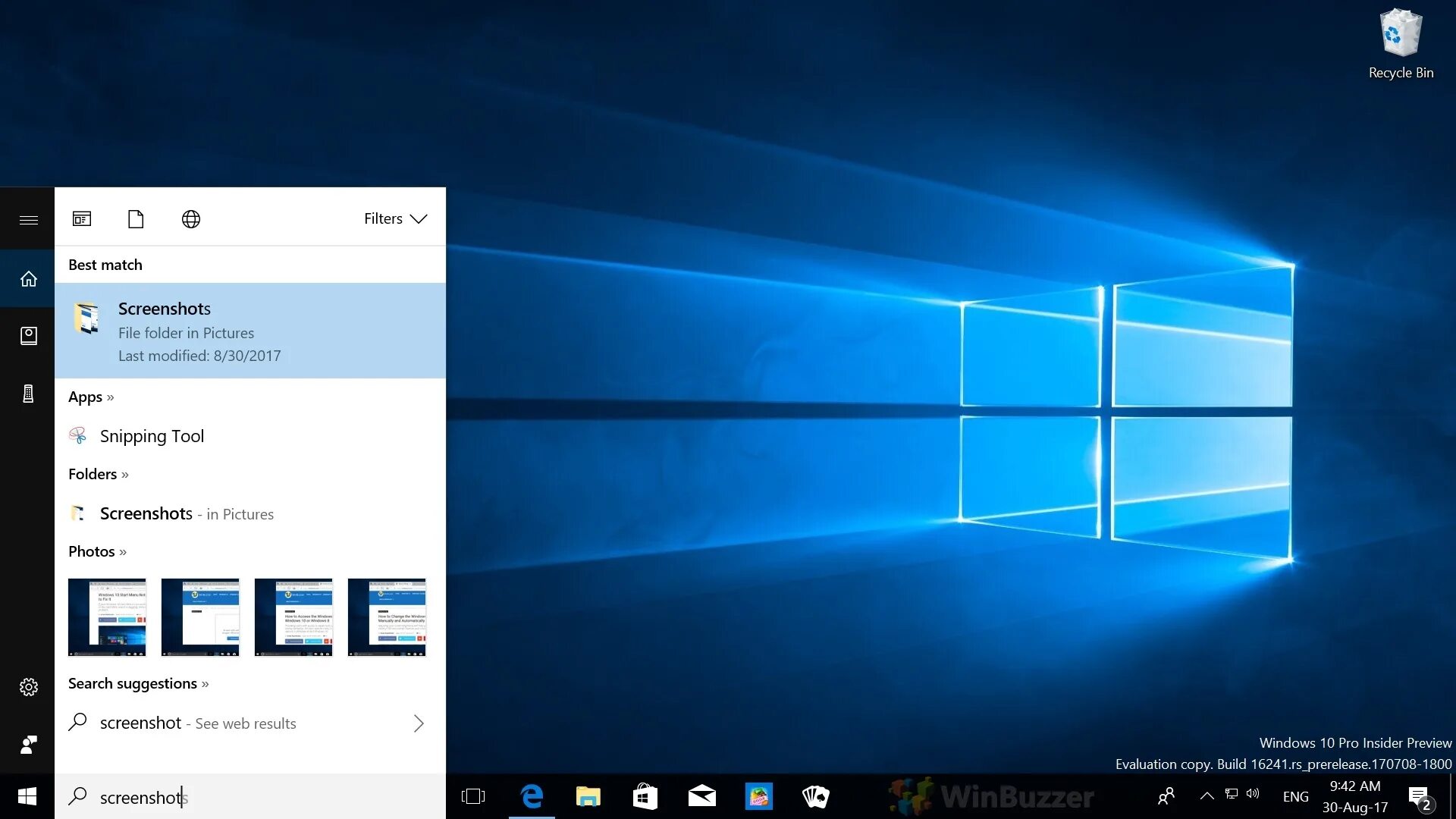Filter search results to documents
Viewport: 1456px width, 819px height.
point(136,219)
